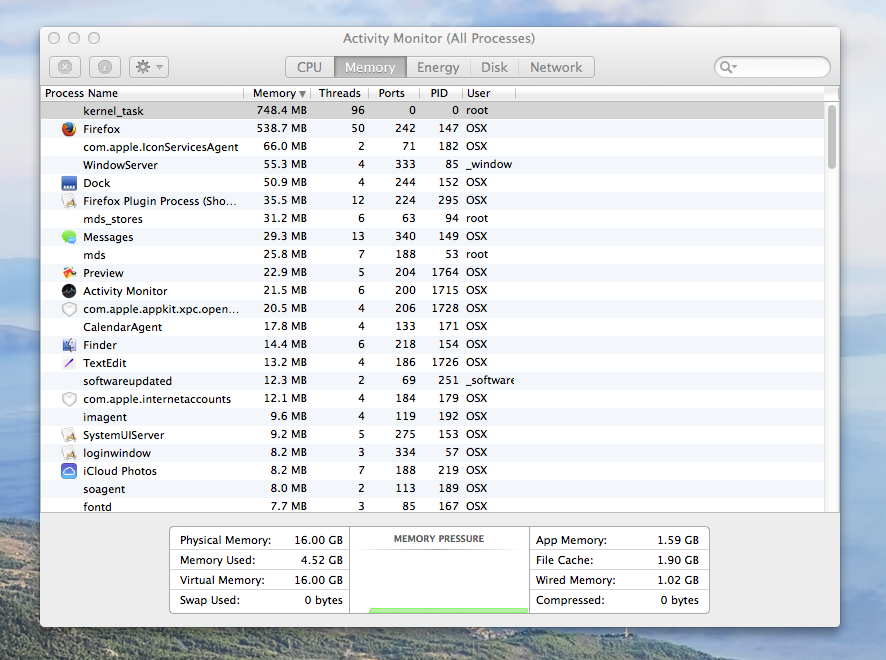Screen dimensions: 886x660
Task: Click the Swap Used 0 bytes value
Action: pos(323,600)
